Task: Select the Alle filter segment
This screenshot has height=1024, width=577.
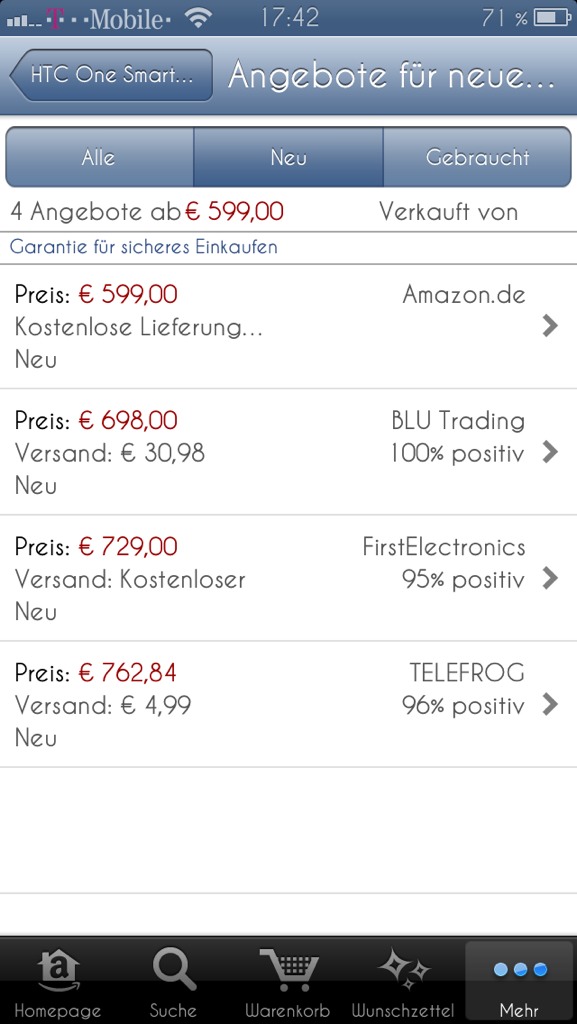Action: click(99, 157)
